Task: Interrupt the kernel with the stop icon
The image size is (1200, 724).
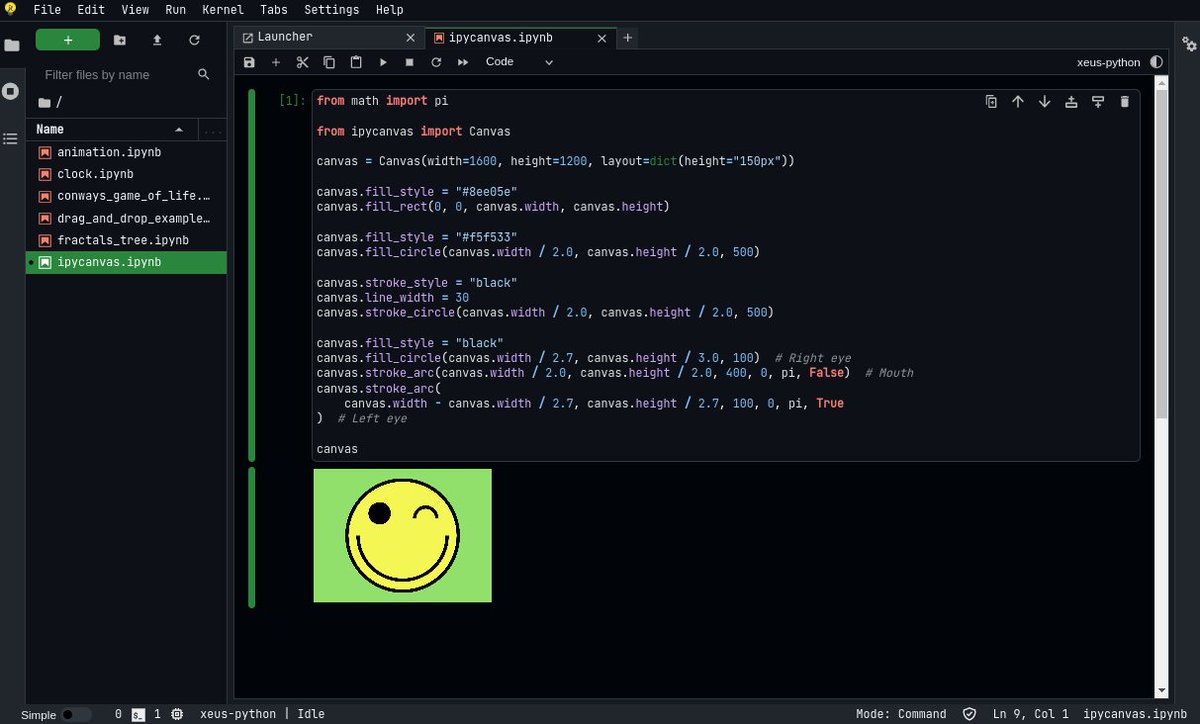Action: (x=410, y=61)
